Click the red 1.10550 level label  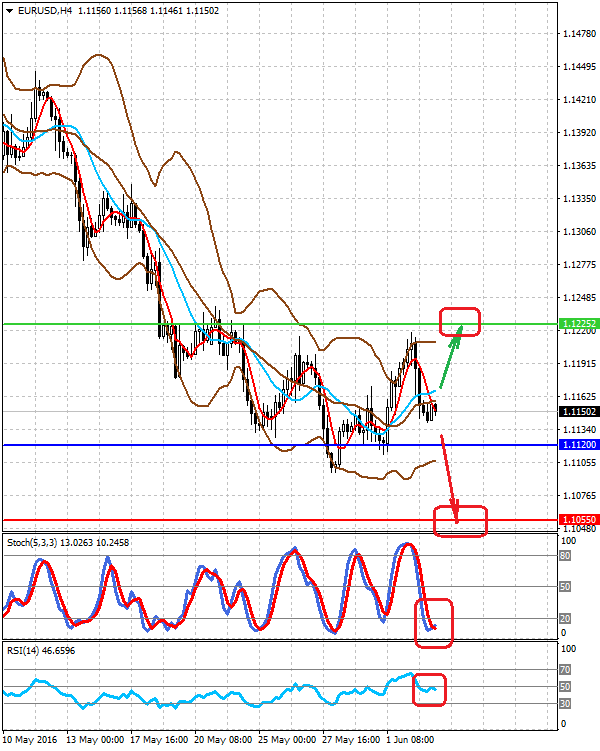579,520
